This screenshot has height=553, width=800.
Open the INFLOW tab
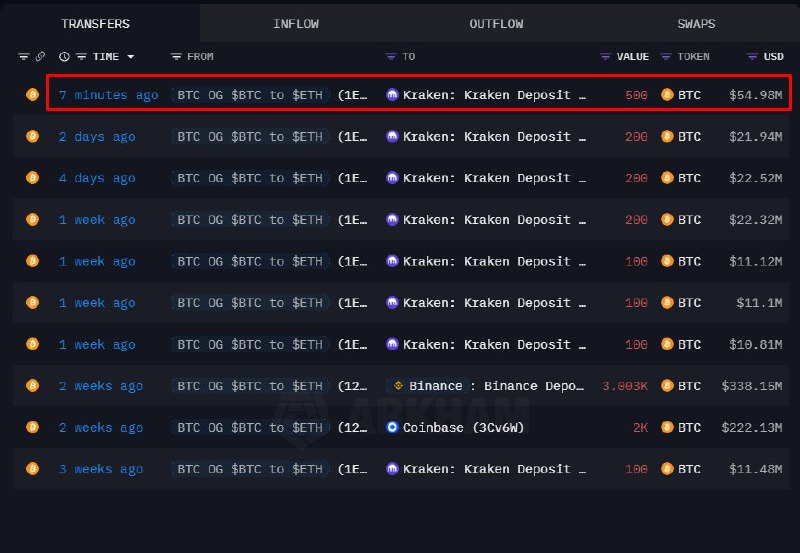click(x=296, y=24)
